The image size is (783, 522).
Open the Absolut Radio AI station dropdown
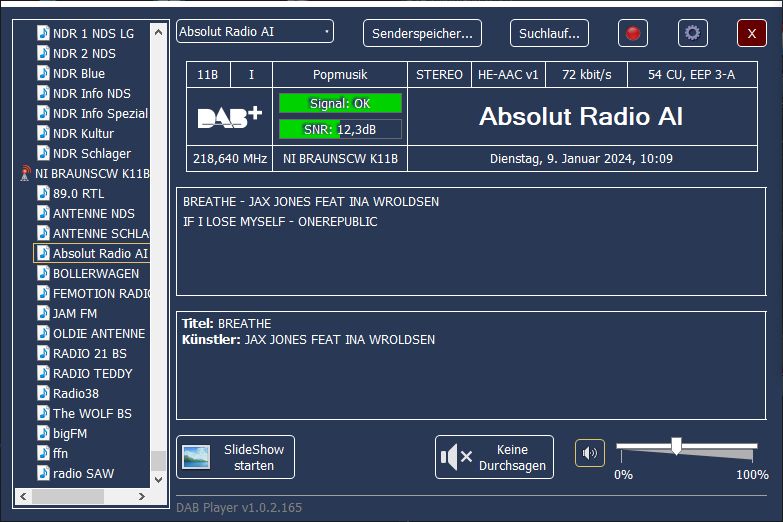pos(255,31)
